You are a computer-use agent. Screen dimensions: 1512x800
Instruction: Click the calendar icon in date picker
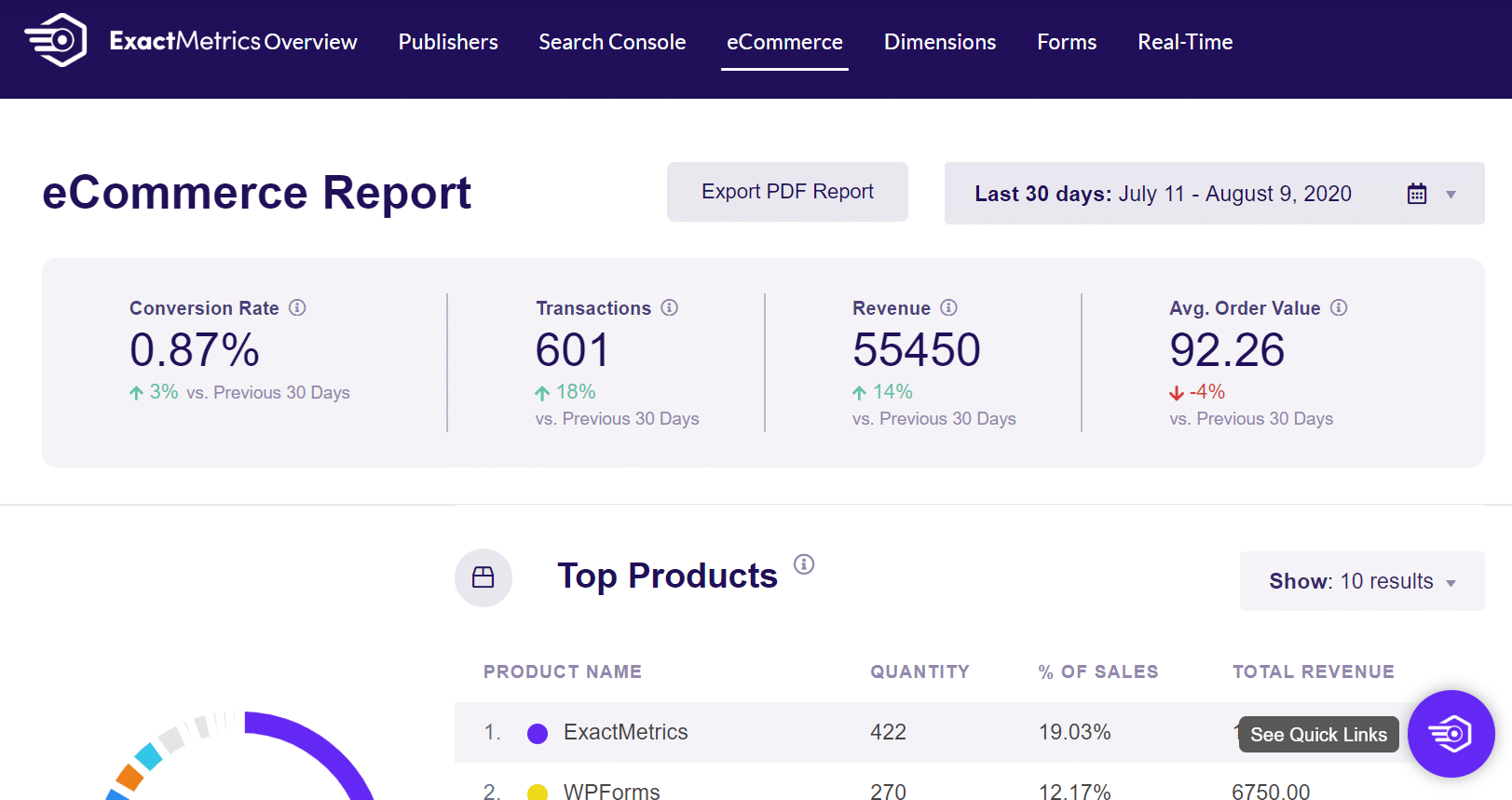1417,194
